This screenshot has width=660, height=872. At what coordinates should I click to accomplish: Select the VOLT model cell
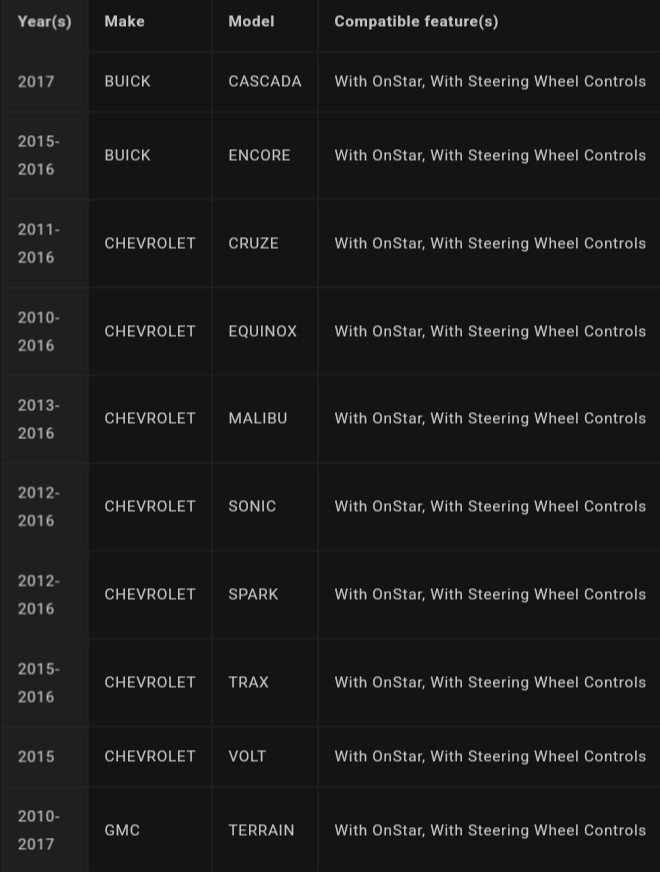click(247, 756)
